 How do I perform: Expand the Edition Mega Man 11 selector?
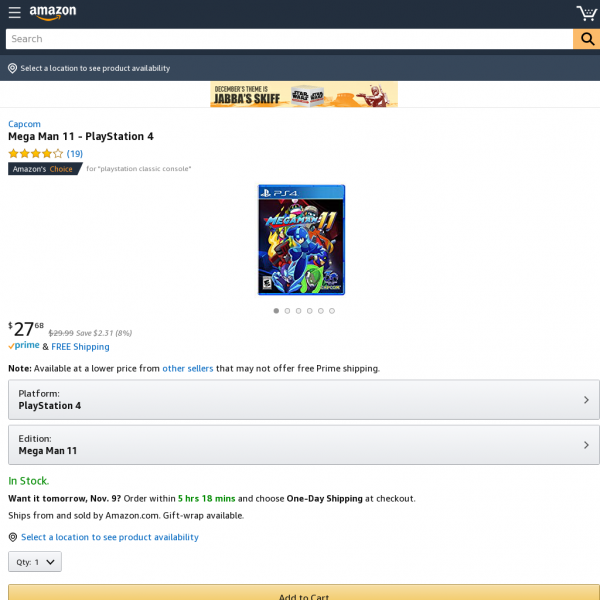pyautogui.click(x=304, y=445)
